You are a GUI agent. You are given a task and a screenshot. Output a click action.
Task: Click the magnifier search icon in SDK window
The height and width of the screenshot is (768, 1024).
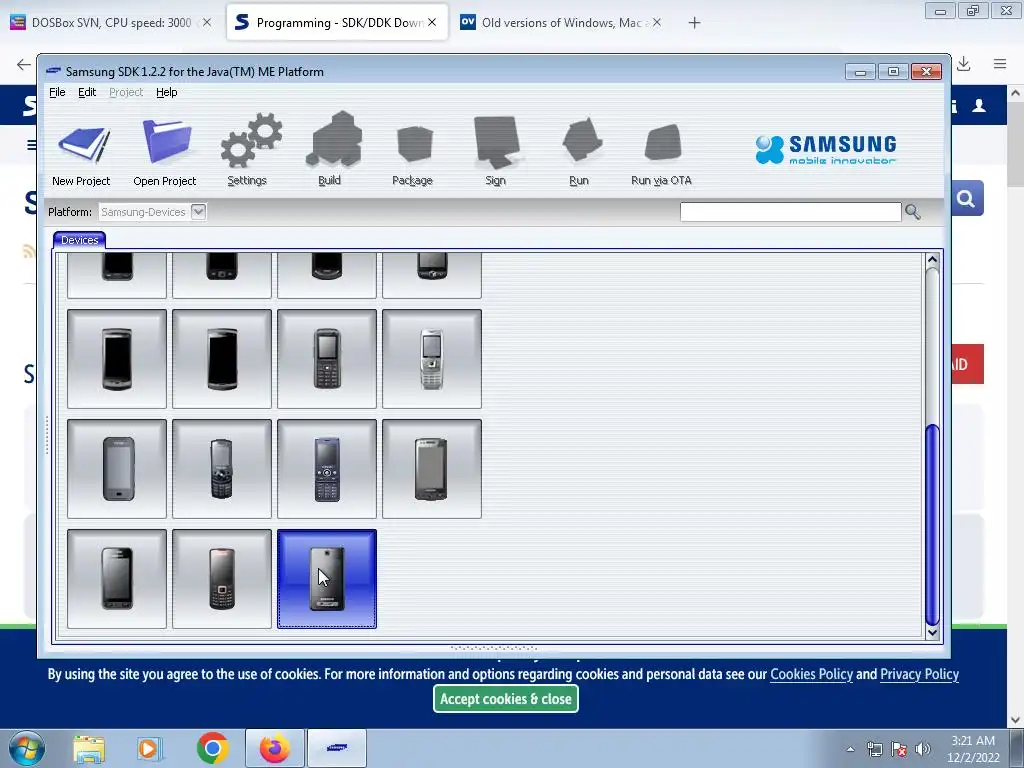pyautogui.click(x=912, y=212)
